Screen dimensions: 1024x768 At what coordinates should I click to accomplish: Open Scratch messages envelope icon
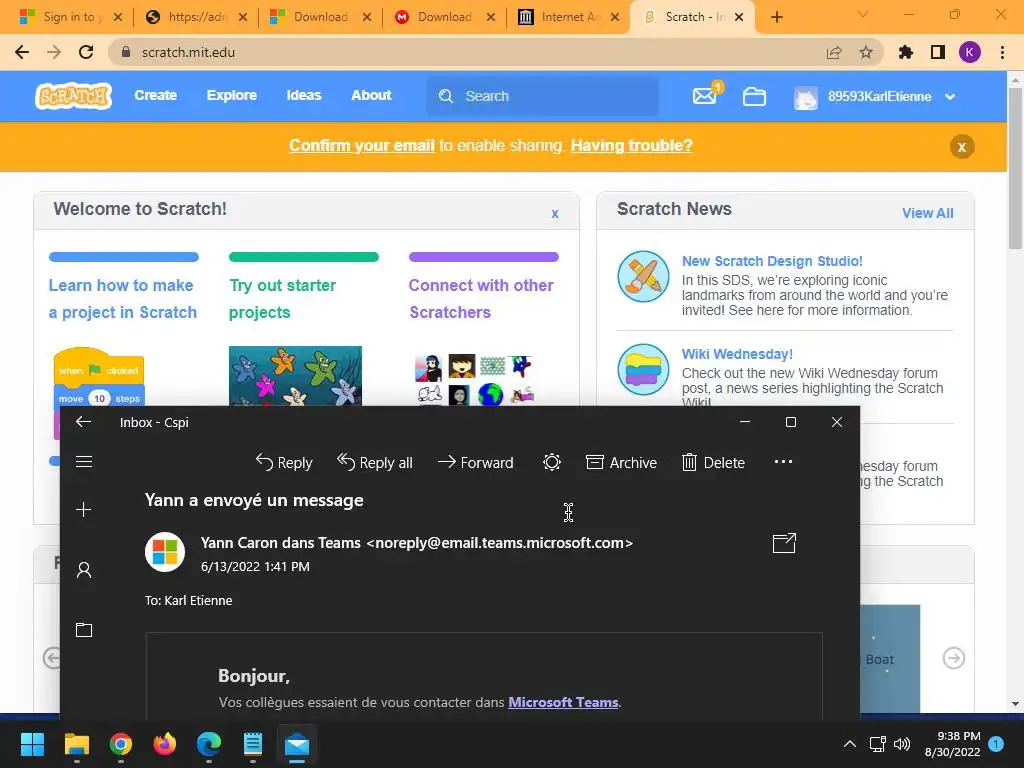click(x=705, y=97)
